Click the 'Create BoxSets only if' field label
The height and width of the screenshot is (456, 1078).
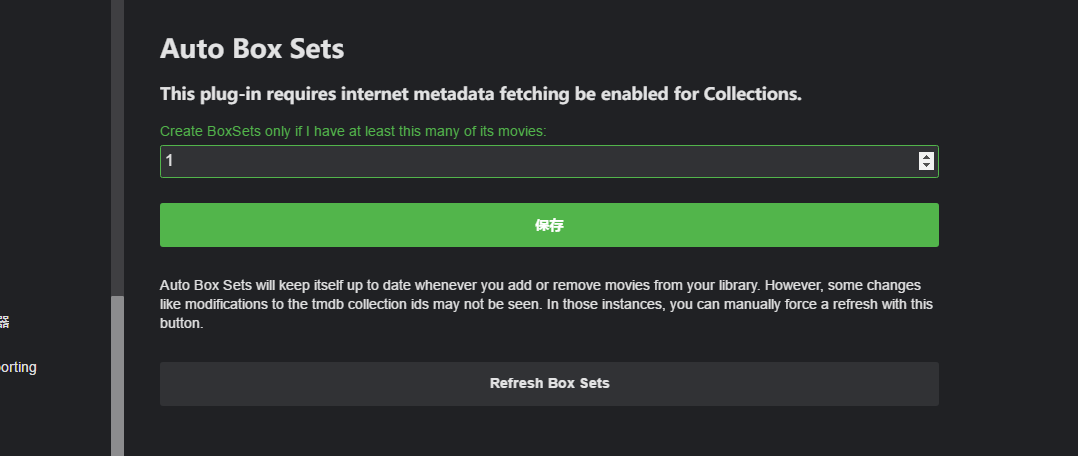pos(353,131)
